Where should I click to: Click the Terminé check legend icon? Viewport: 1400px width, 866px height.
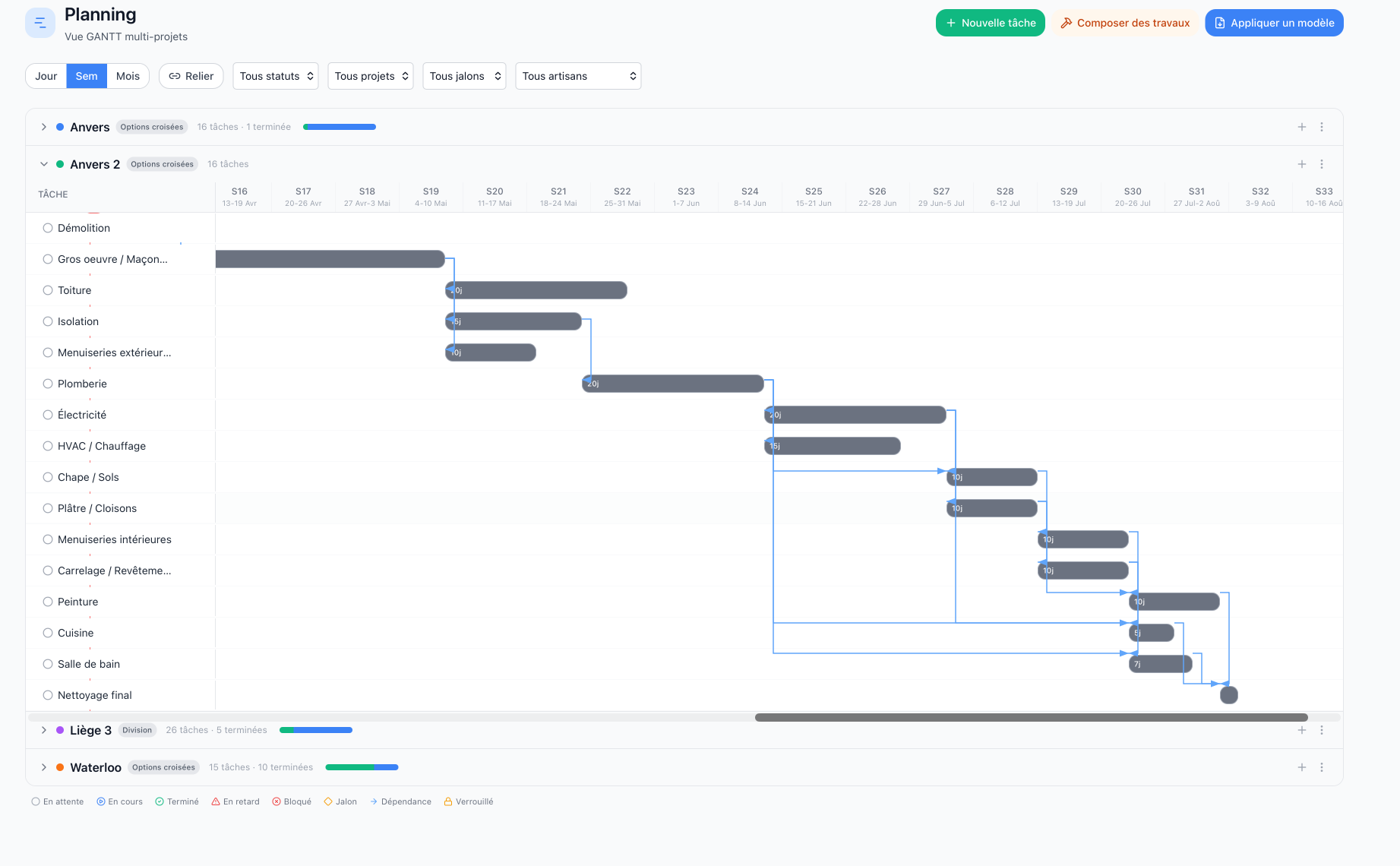click(160, 801)
